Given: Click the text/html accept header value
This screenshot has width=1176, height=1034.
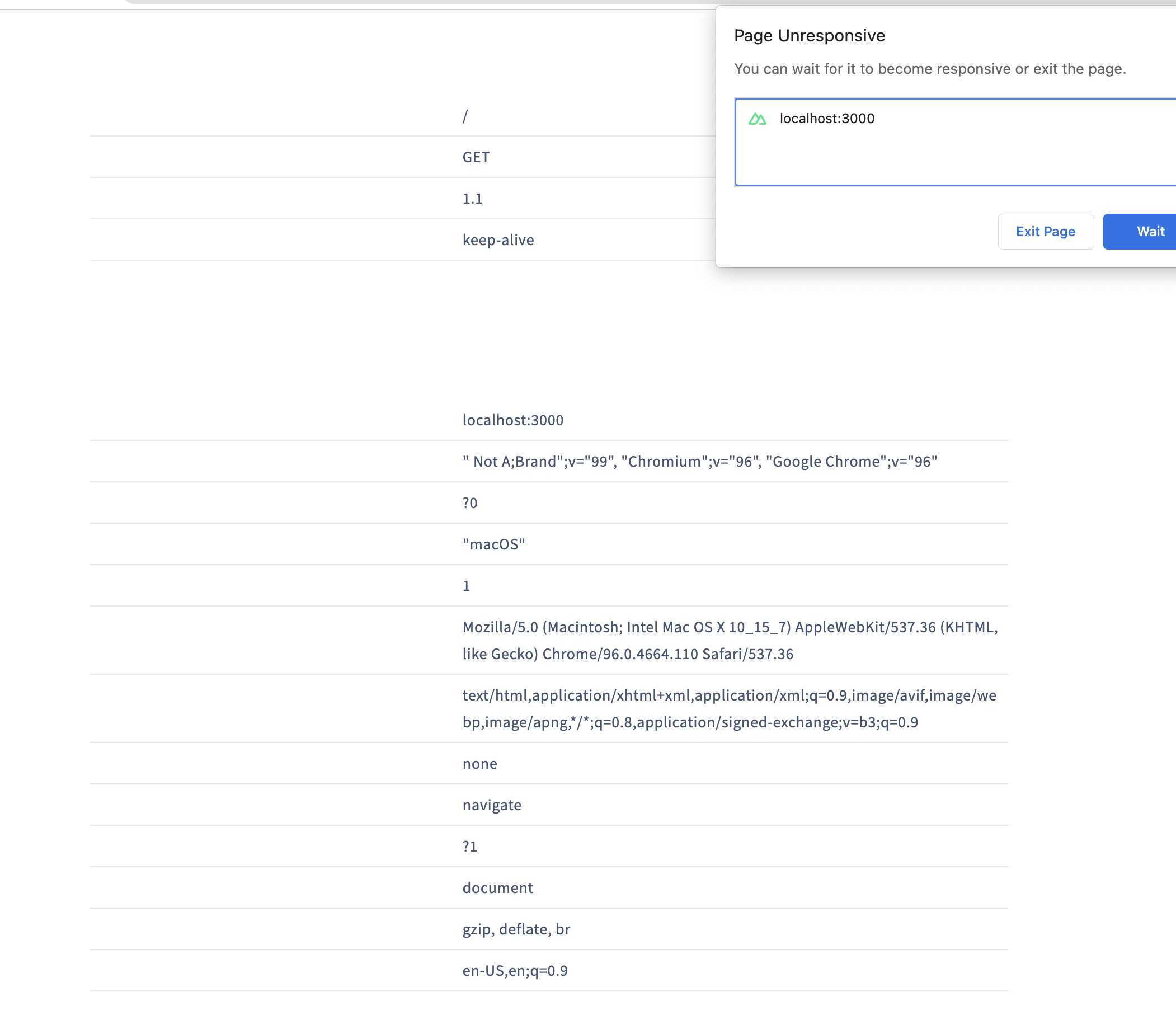Looking at the screenshot, I should pyautogui.click(x=729, y=709).
